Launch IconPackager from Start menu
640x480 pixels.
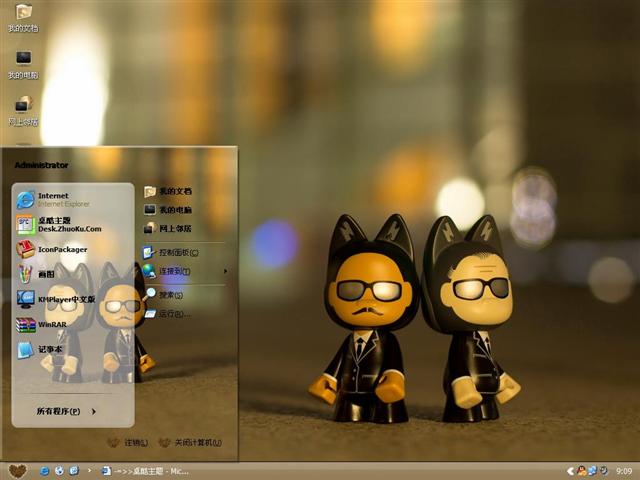click(x=52, y=249)
